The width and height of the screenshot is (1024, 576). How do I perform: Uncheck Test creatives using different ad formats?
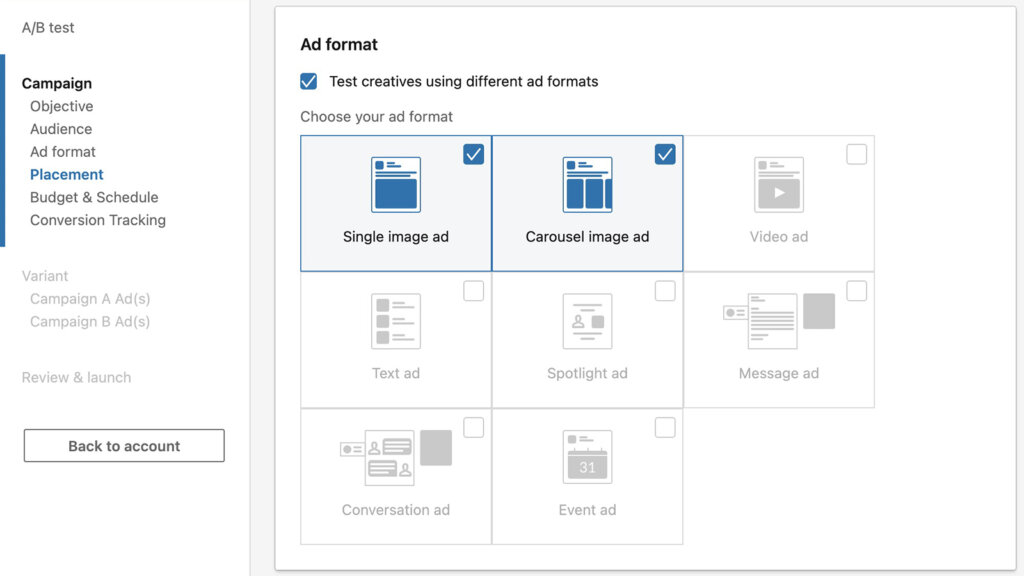point(309,82)
